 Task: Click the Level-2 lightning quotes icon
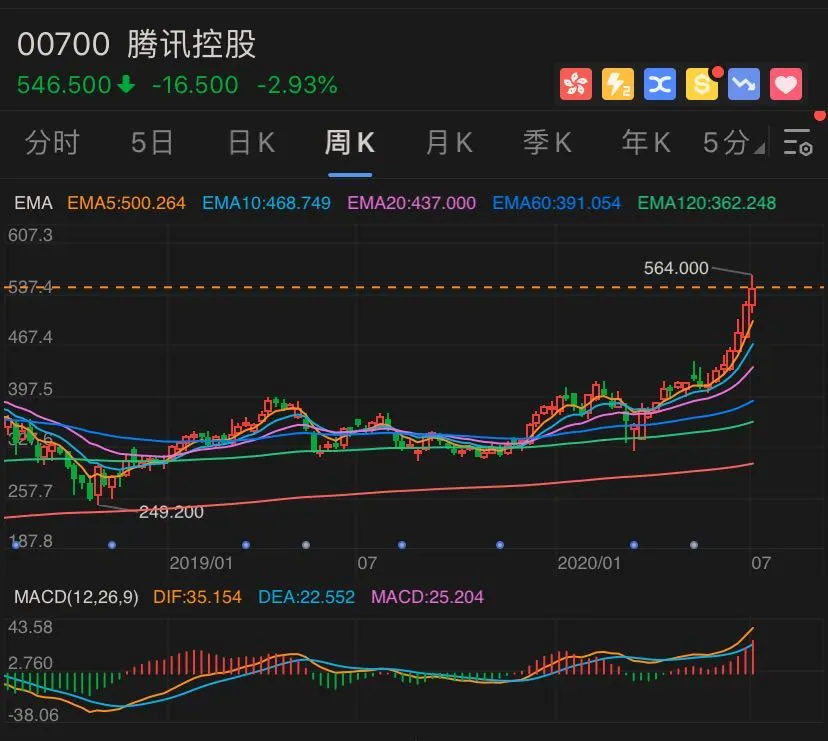point(618,84)
